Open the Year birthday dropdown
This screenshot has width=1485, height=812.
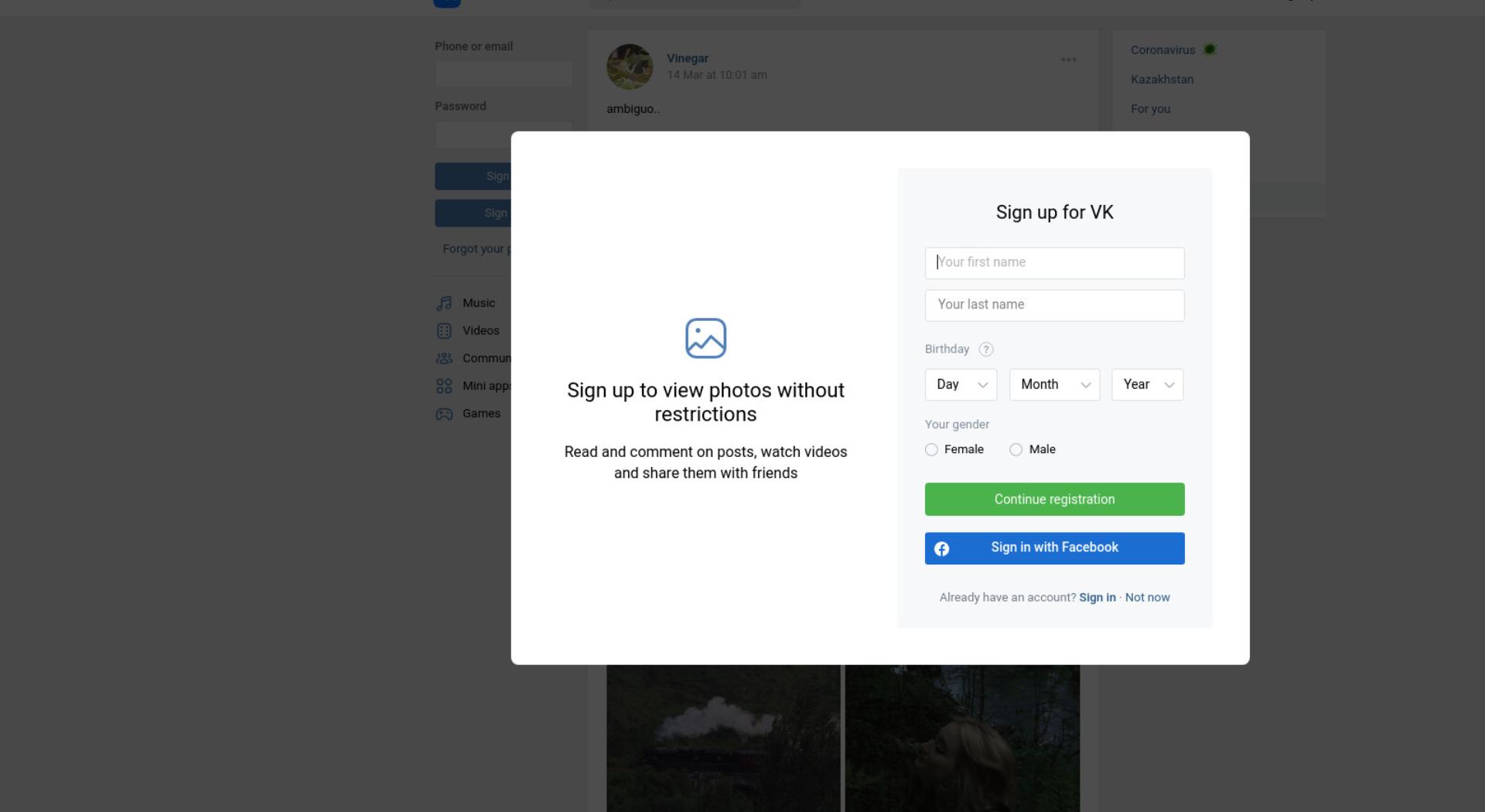pyautogui.click(x=1147, y=384)
